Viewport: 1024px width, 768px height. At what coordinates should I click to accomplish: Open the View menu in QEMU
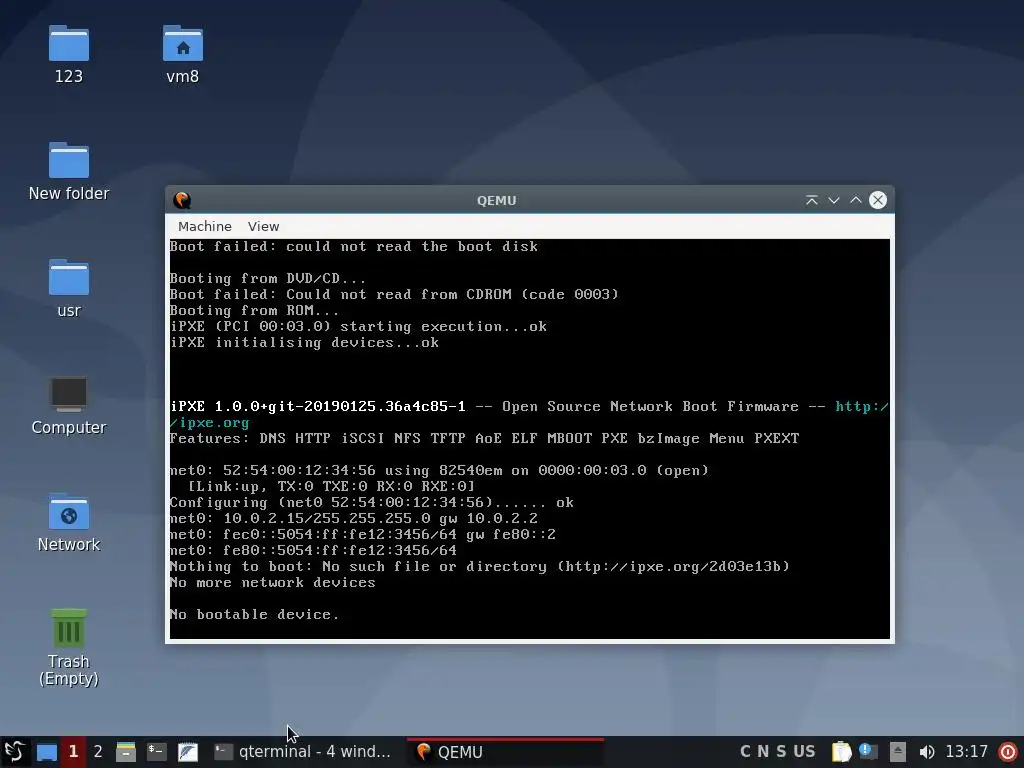coord(263,226)
